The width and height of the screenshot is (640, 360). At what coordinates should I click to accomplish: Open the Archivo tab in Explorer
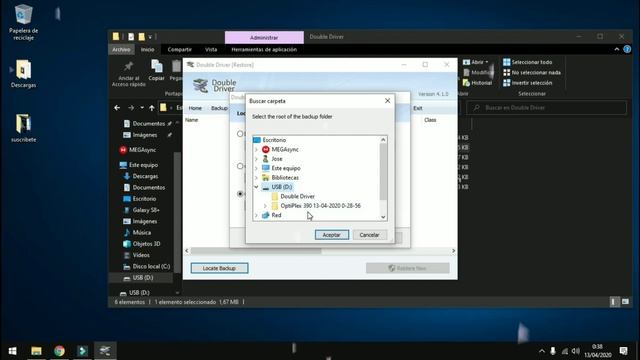click(121, 49)
